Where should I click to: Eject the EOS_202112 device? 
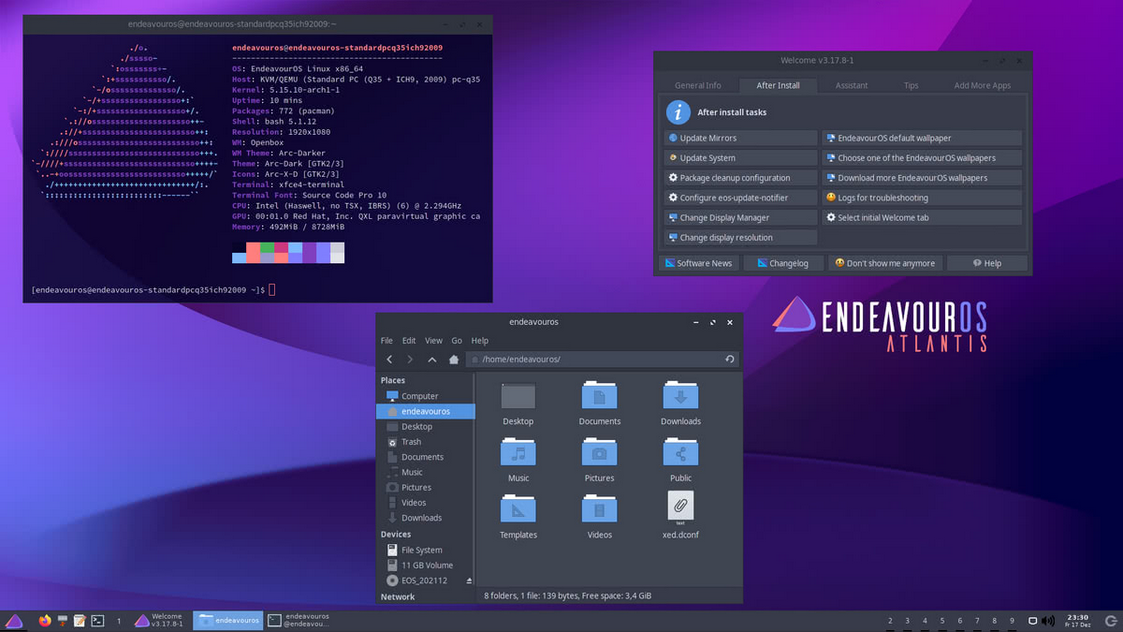tap(469, 581)
